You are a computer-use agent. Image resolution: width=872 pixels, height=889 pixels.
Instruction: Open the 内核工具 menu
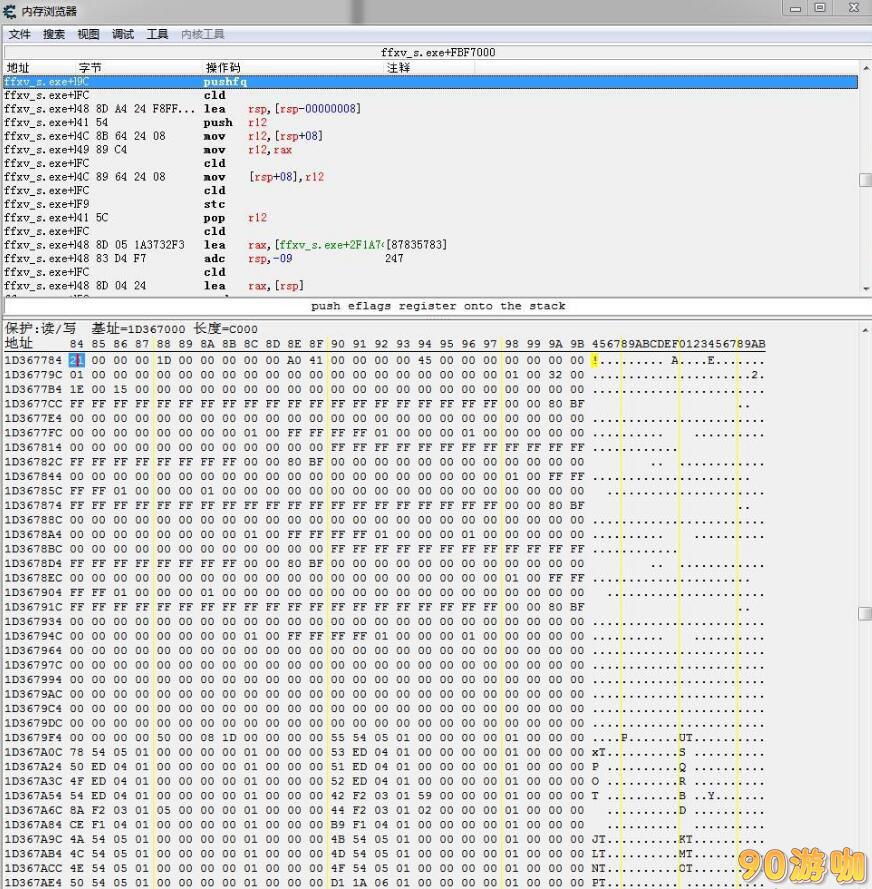click(x=202, y=35)
